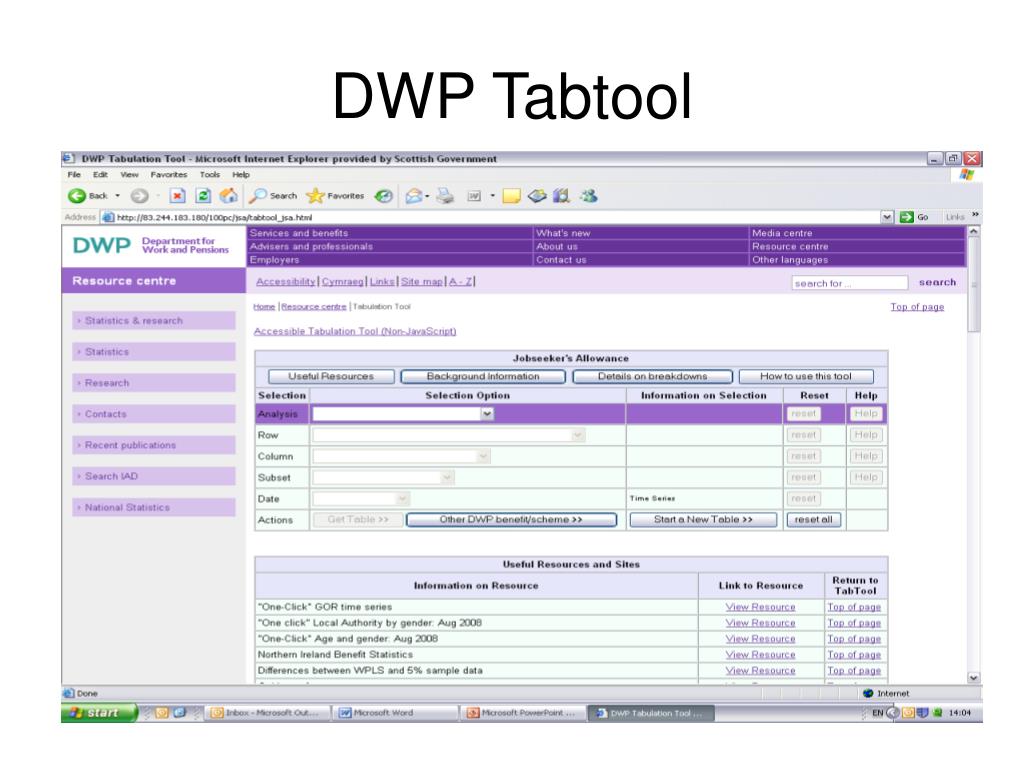Click the page scrollbar down arrow
The width and height of the screenshot is (1024, 768).
[x=973, y=678]
